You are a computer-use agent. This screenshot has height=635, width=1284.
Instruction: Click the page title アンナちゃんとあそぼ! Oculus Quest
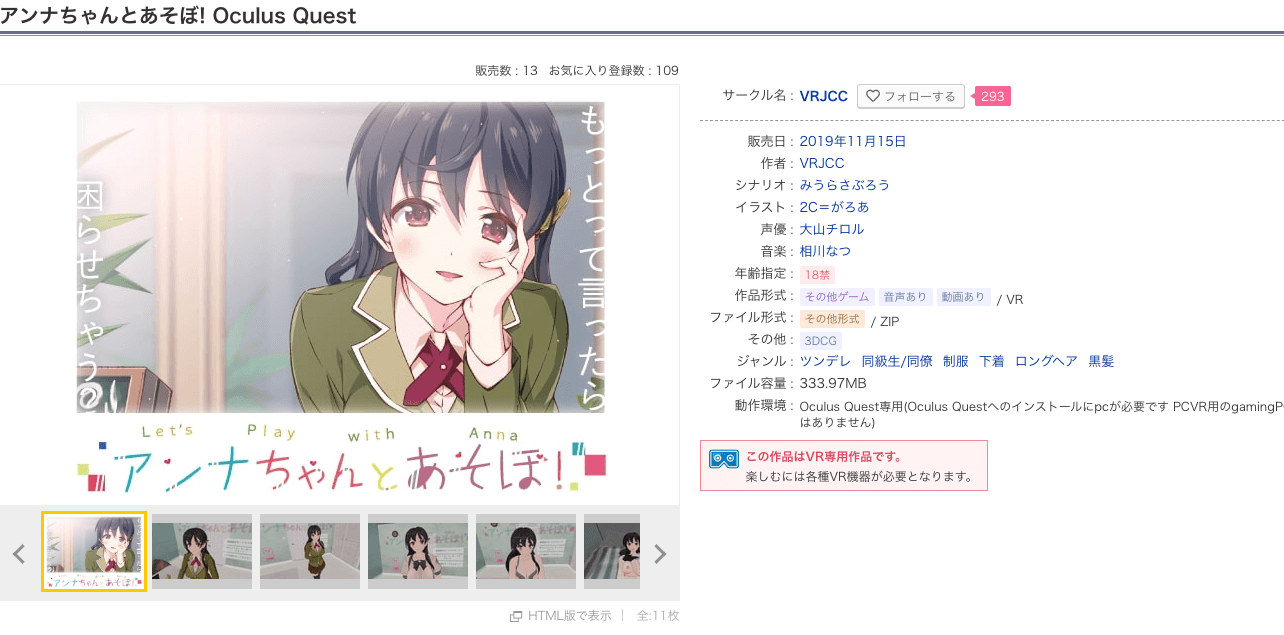178,16
